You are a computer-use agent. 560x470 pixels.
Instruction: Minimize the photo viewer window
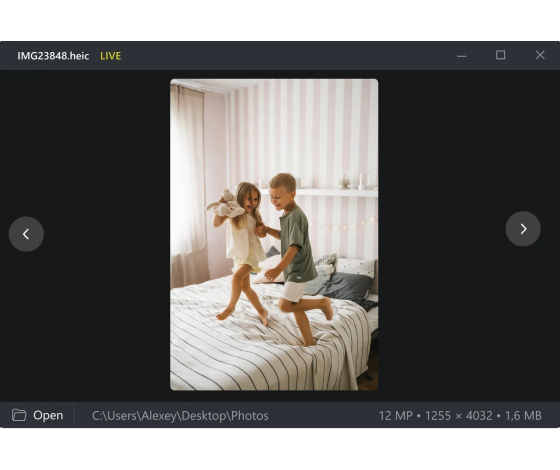click(x=461, y=56)
